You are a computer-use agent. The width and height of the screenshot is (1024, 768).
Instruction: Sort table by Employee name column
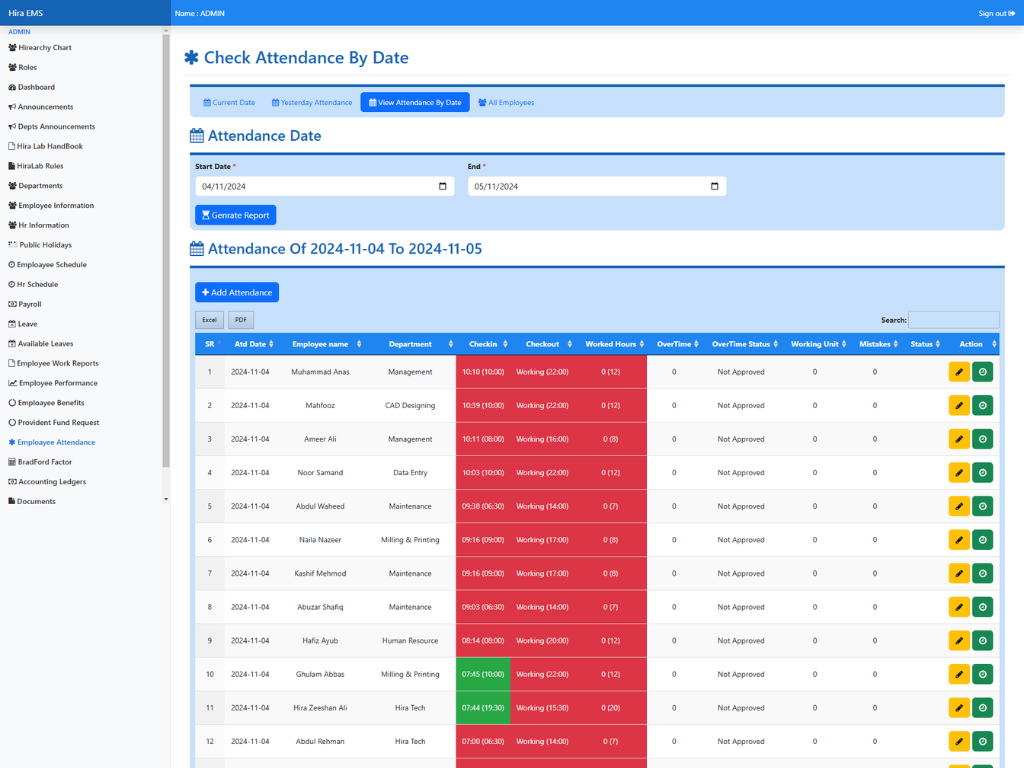[x=320, y=344]
